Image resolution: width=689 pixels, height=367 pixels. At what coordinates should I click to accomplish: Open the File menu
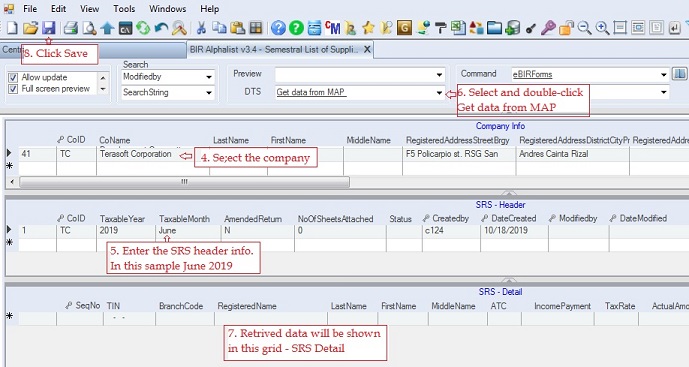point(30,9)
